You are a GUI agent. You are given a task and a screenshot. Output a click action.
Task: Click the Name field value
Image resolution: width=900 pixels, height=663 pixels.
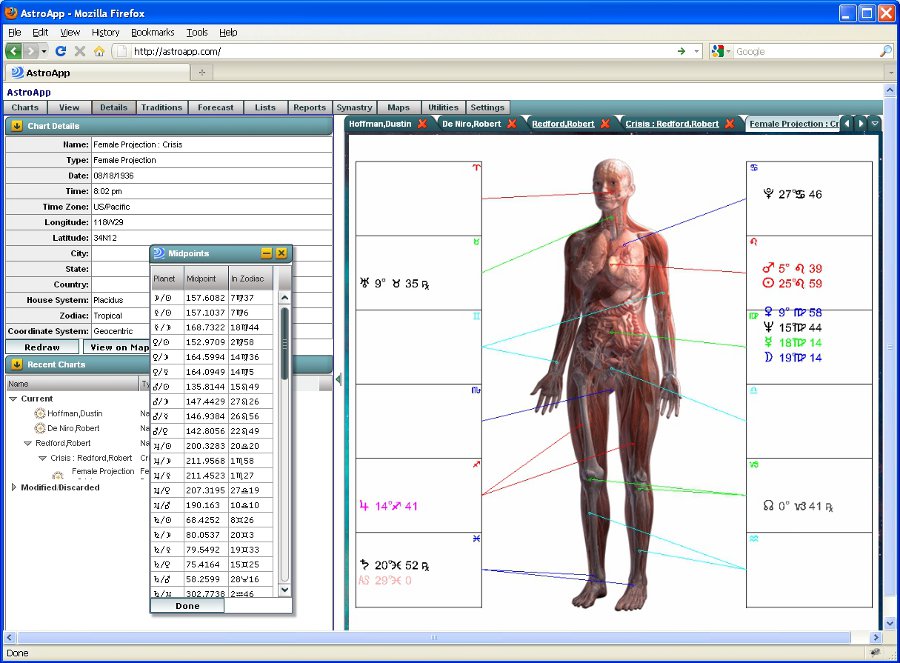(212, 144)
